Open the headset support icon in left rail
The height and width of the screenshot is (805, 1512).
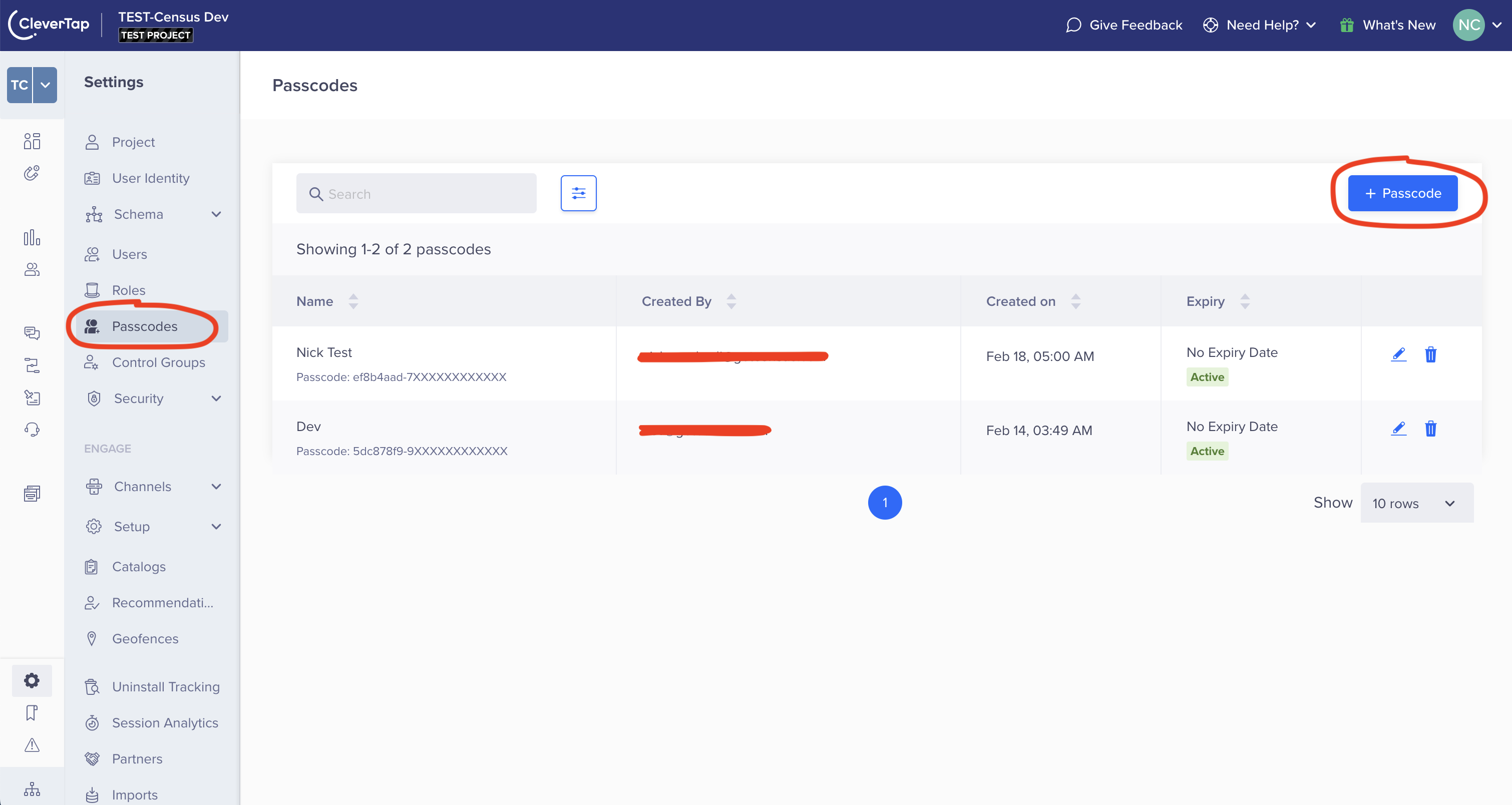[x=32, y=430]
